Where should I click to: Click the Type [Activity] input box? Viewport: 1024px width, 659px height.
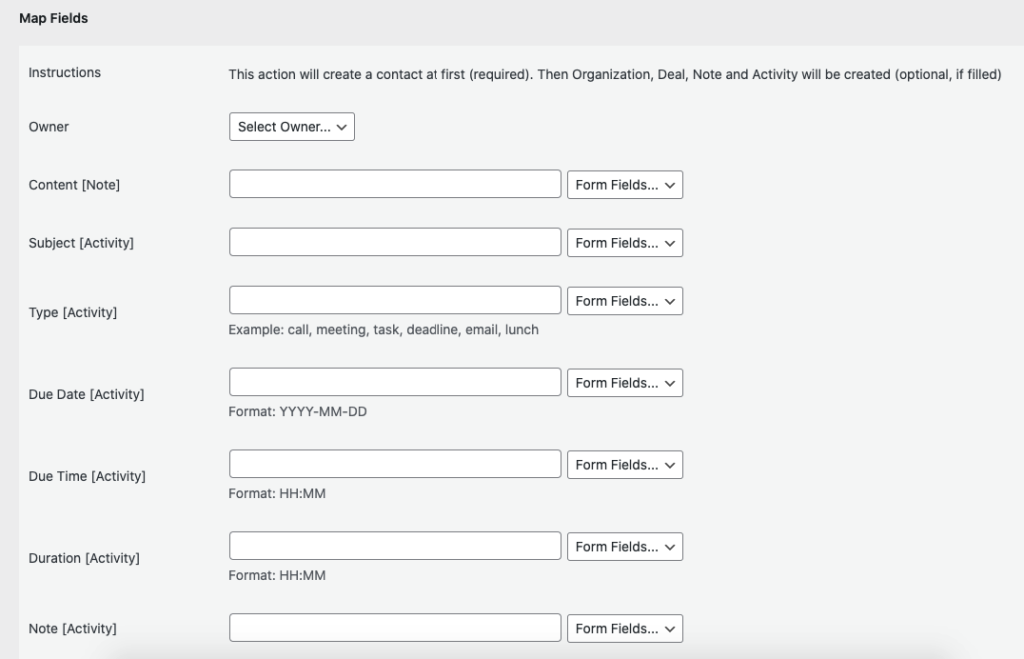click(394, 300)
